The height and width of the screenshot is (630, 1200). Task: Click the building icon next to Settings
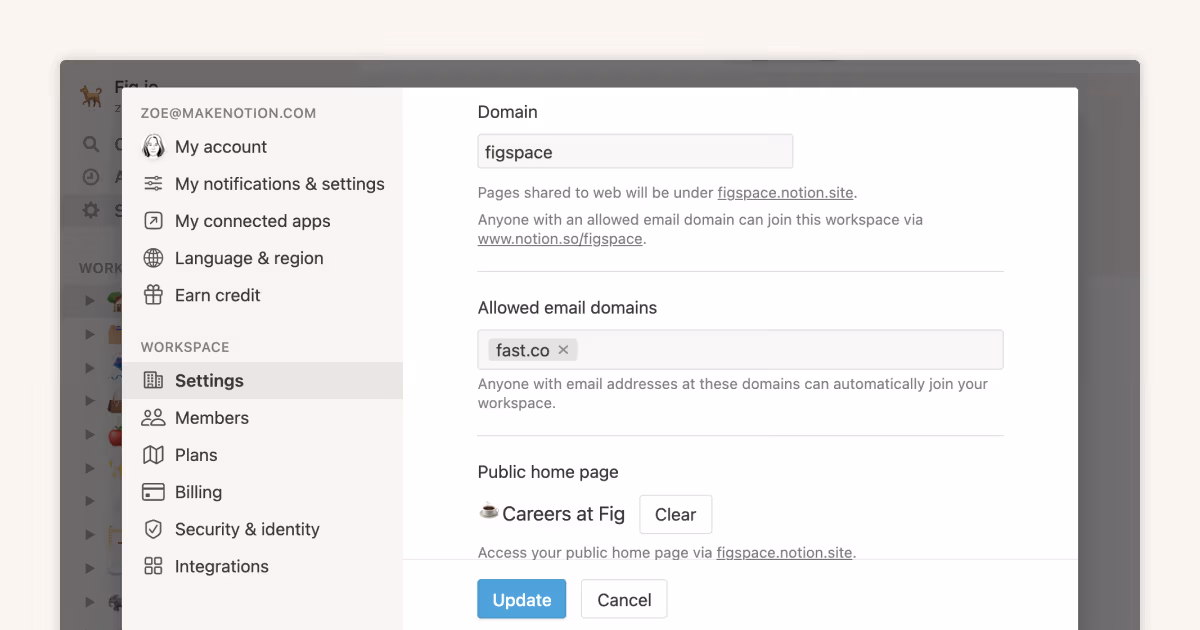point(154,380)
